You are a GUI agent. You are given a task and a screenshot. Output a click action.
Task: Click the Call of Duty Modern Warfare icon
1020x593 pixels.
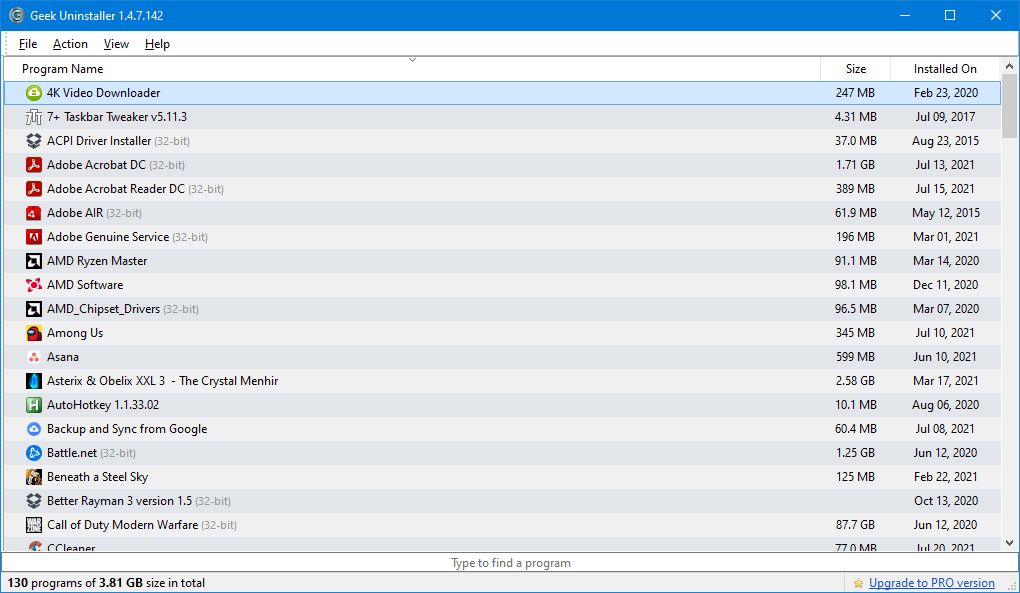pos(34,525)
